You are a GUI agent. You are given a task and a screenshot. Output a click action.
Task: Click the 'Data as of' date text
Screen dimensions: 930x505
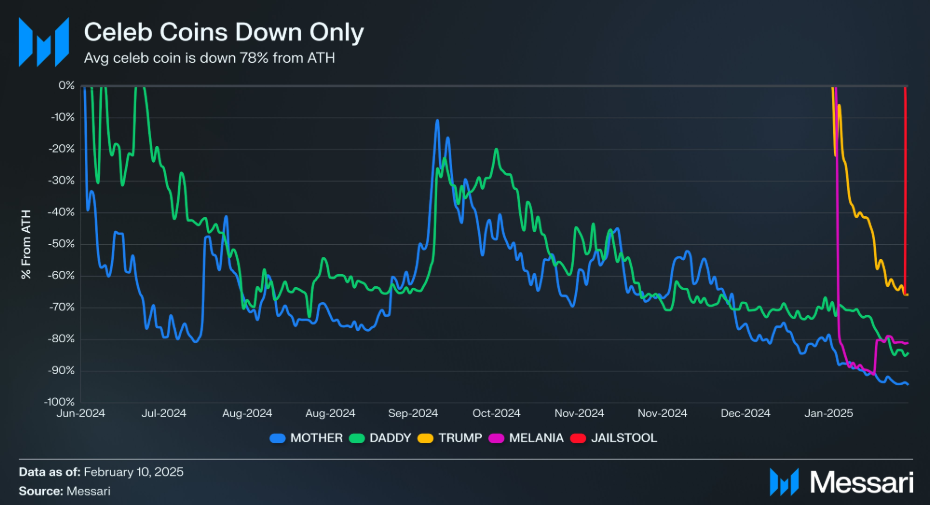point(100,471)
